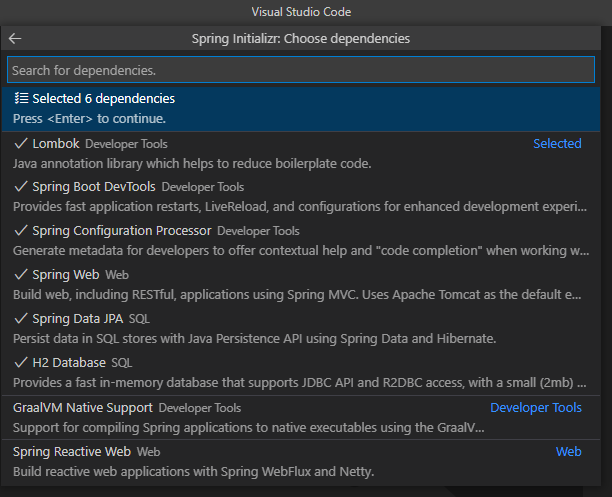Screen dimensions: 612x497
Task: Click the H2 Database dependency name
Action: click(x=68, y=362)
